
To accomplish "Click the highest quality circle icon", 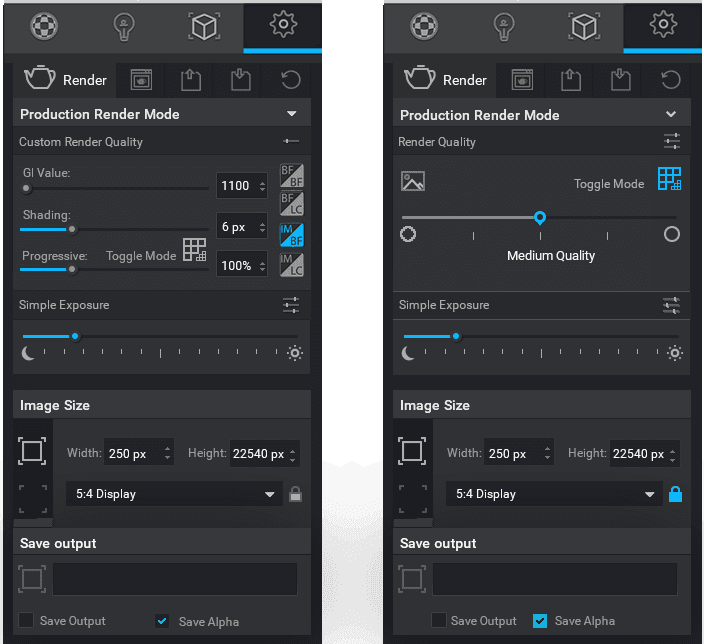I will 672,234.
